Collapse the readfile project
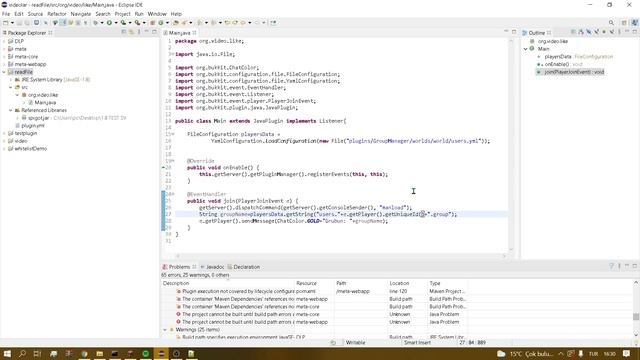Image resolution: width=640 pixels, height=360 pixels. click(4, 72)
